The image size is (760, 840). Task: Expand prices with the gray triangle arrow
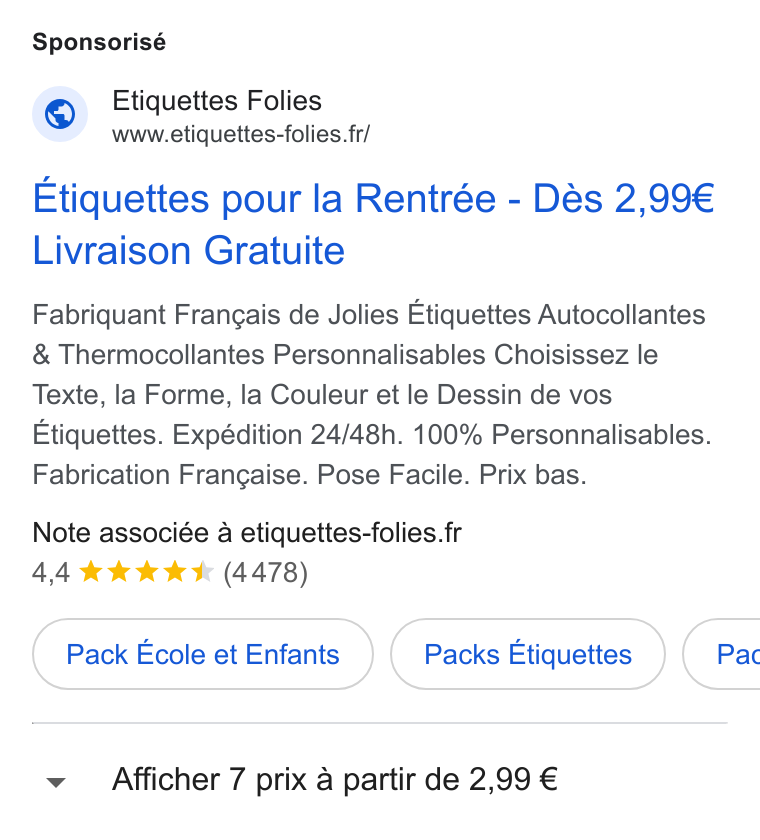pos(56,782)
